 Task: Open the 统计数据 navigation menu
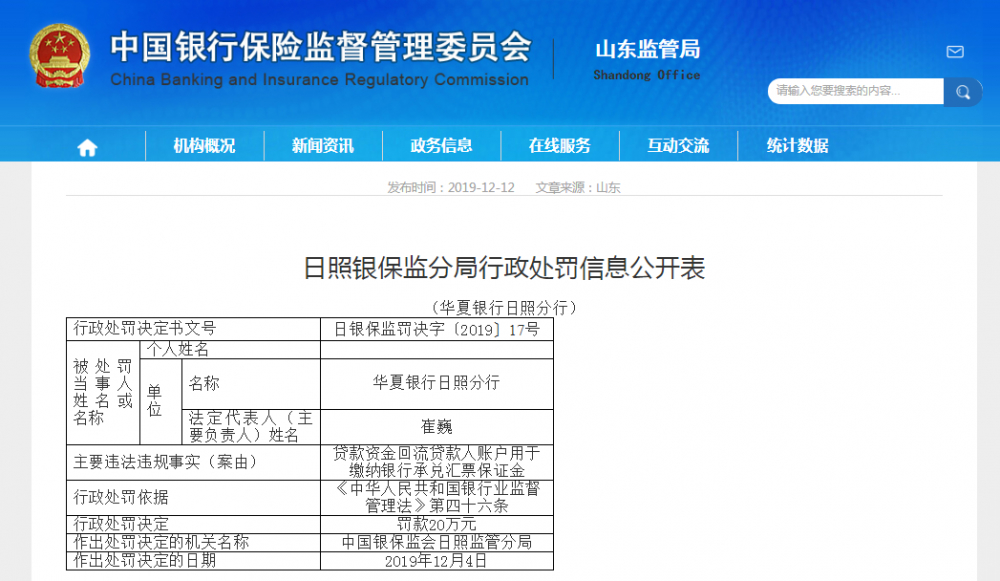(797, 146)
